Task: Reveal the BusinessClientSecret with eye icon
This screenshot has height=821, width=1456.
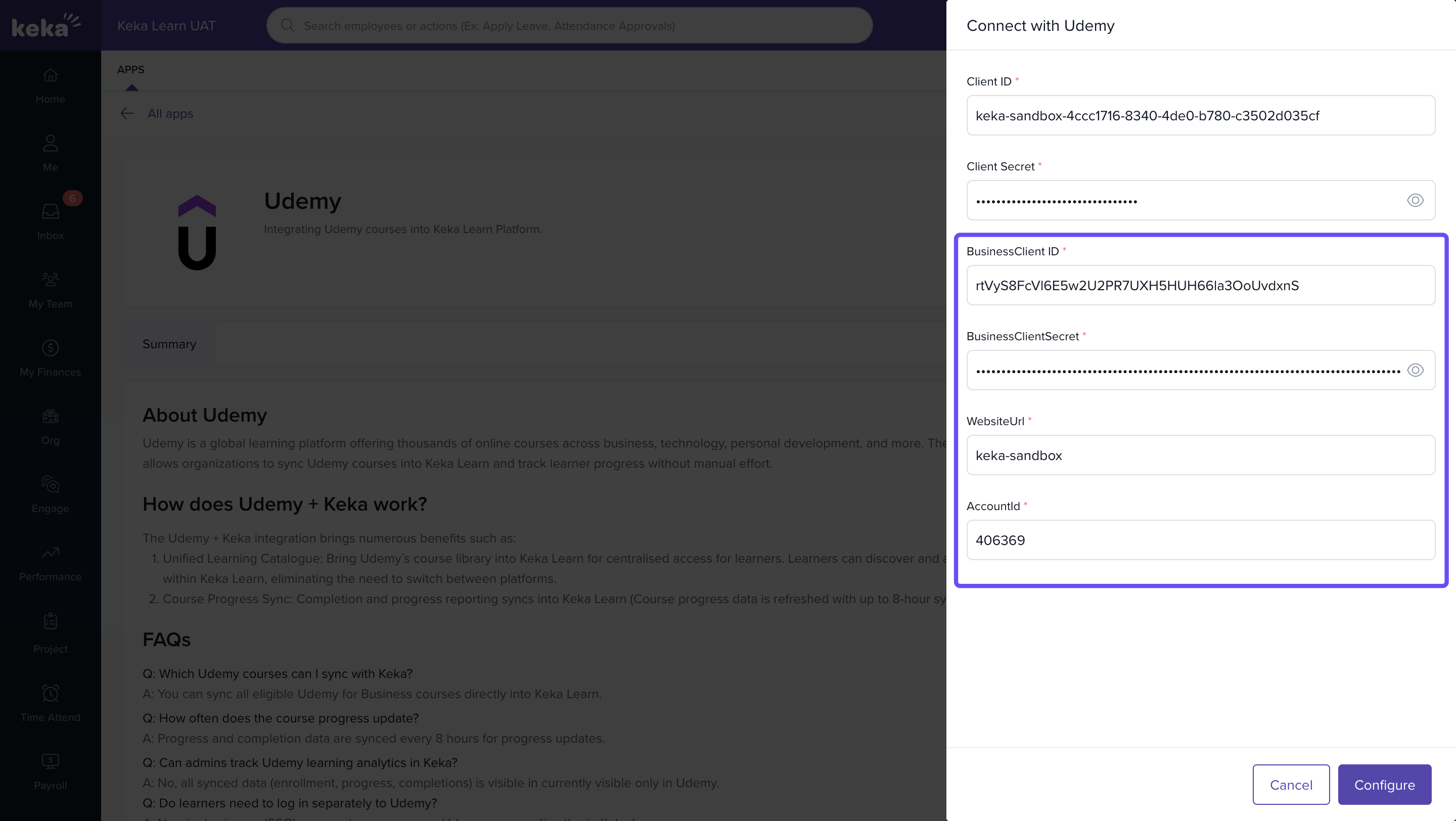Action: click(1415, 370)
